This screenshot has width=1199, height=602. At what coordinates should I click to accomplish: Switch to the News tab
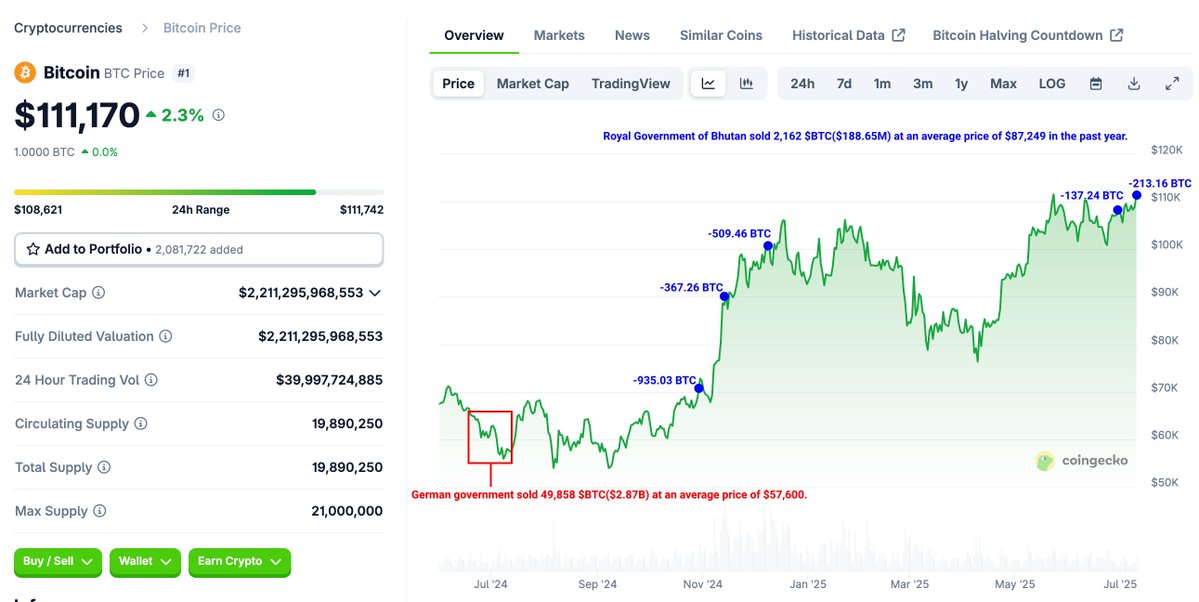[632, 35]
